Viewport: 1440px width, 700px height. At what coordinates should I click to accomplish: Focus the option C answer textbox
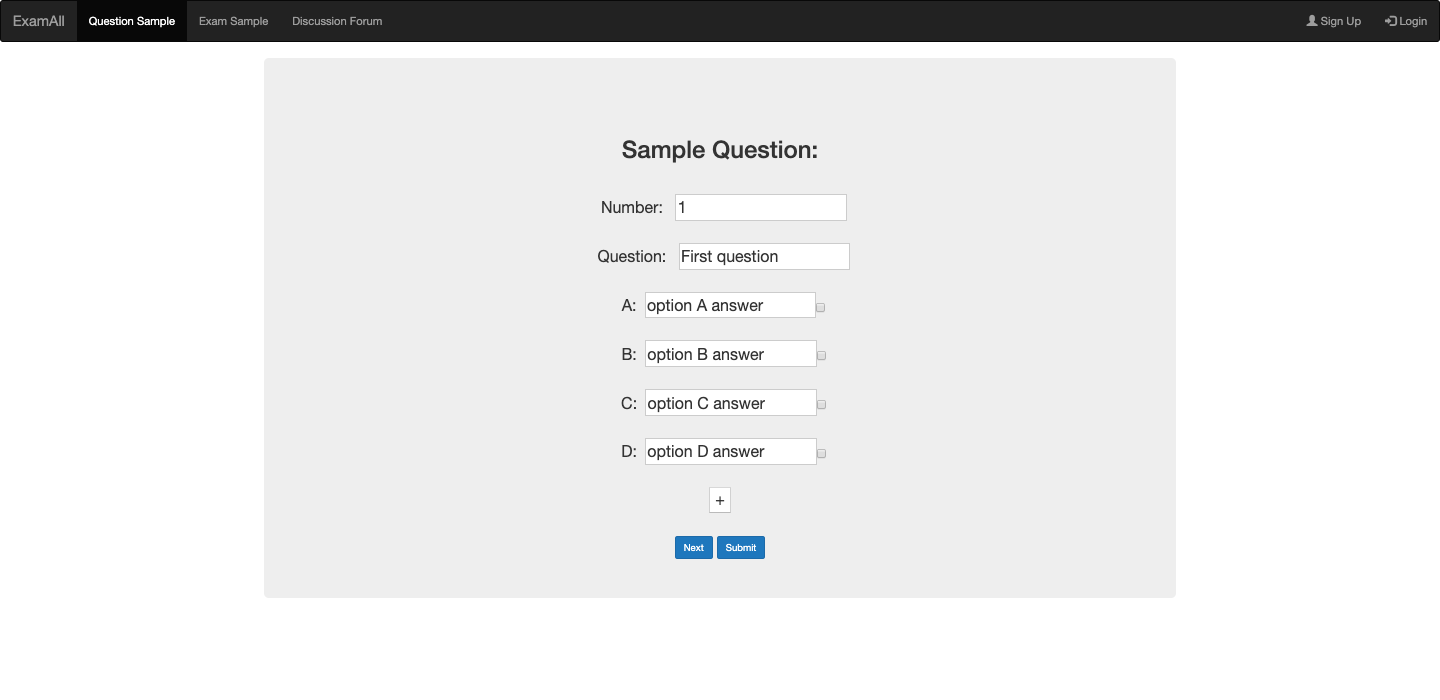730,403
